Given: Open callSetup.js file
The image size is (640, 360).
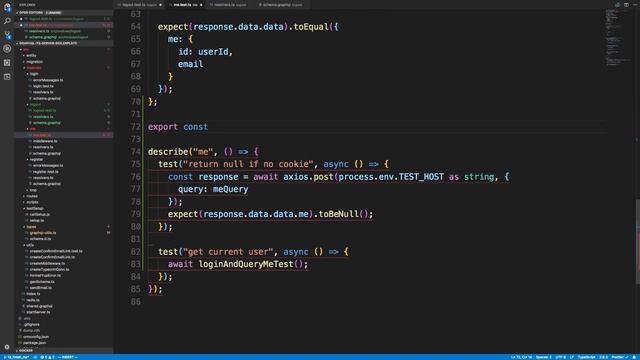Looking at the screenshot, I should [x=40, y=214].
